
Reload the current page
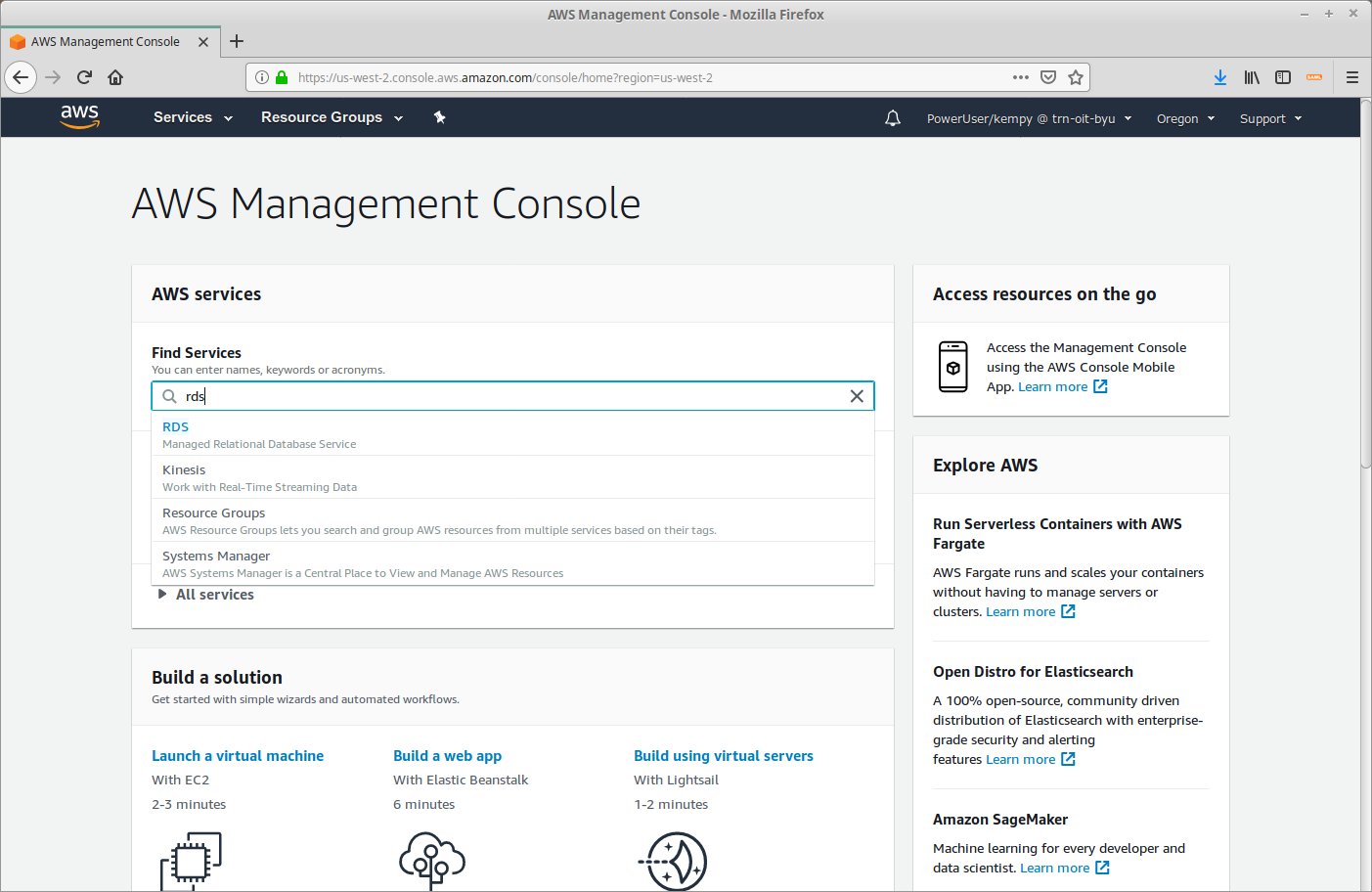pyautogui.click(x=84, y=77)
